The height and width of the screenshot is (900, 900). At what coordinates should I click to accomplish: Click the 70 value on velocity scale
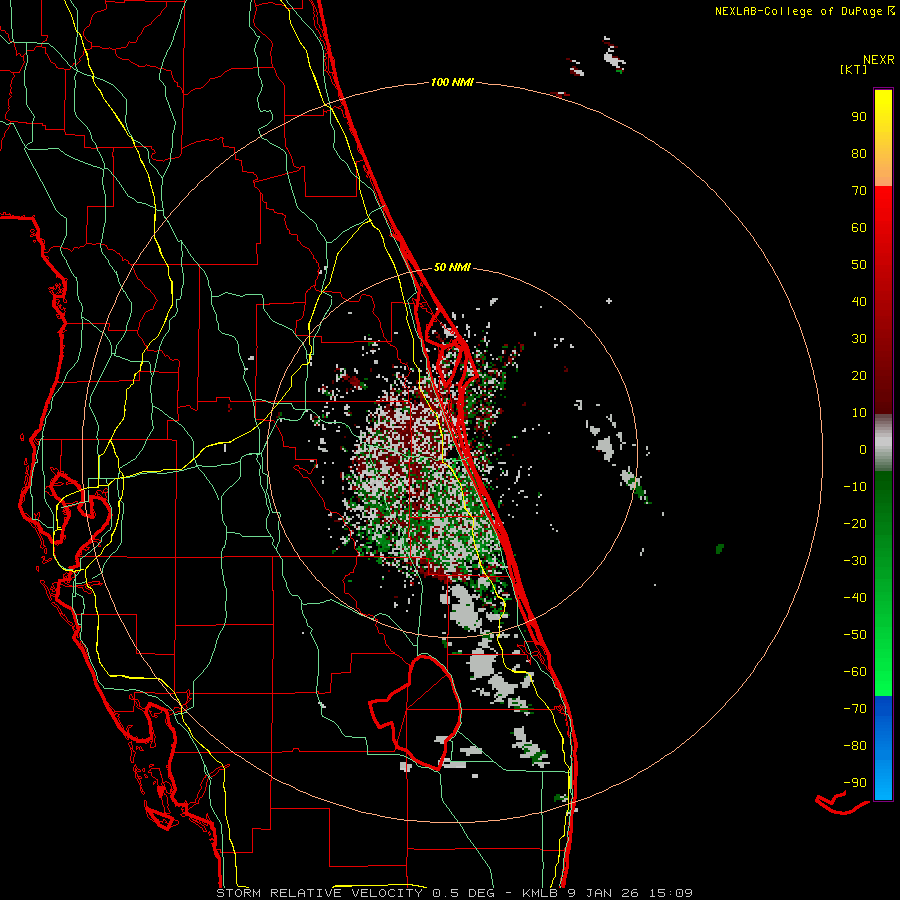point(859,191)
